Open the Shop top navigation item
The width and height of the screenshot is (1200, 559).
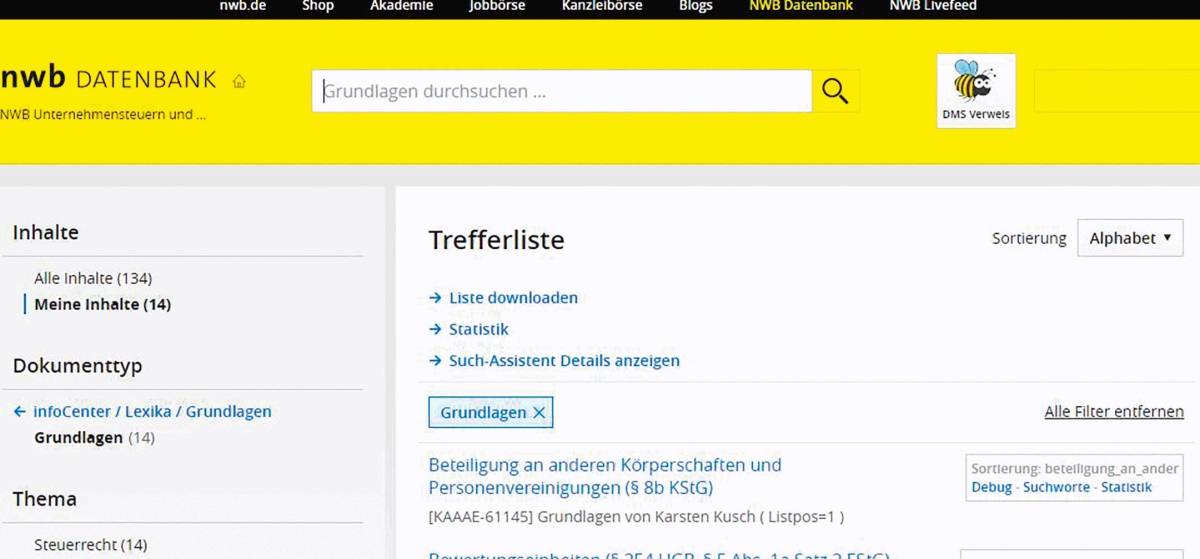[318, 6]
